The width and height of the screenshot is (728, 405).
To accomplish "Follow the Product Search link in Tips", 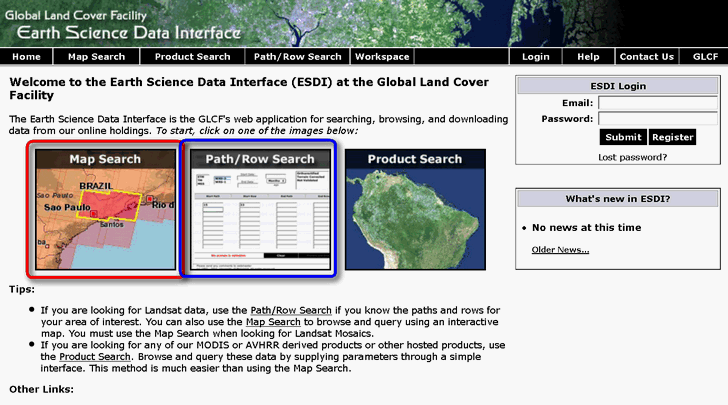I will coord(95,357).
